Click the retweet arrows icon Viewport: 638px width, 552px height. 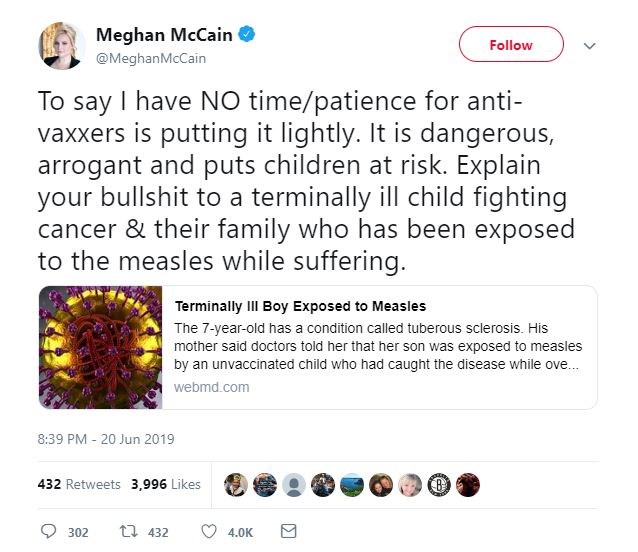click(x=128, y=531)
